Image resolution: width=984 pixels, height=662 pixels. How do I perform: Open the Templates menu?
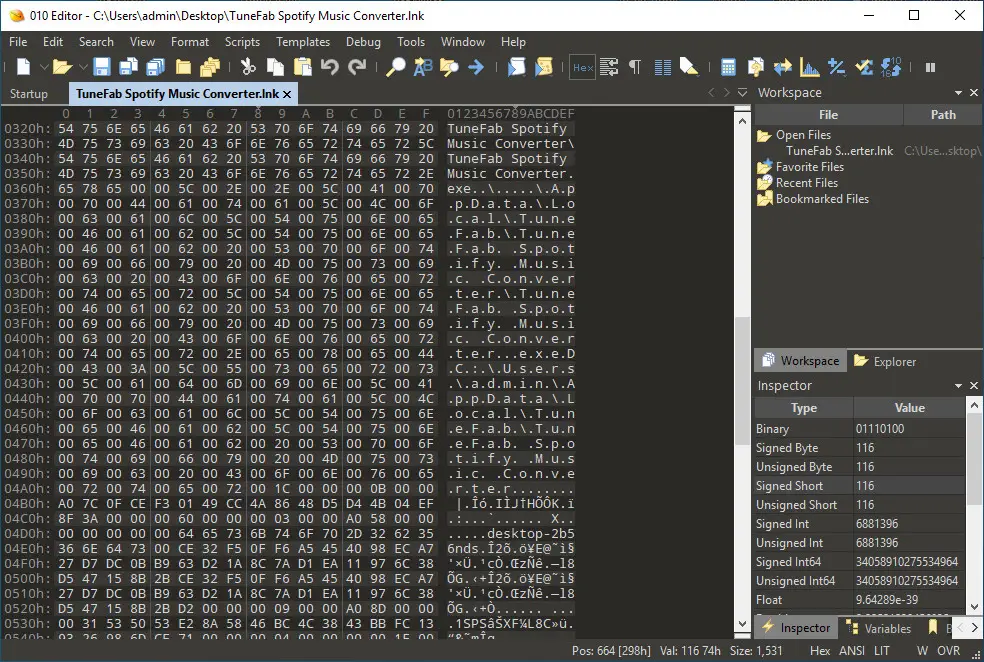[x=303, y=42]
